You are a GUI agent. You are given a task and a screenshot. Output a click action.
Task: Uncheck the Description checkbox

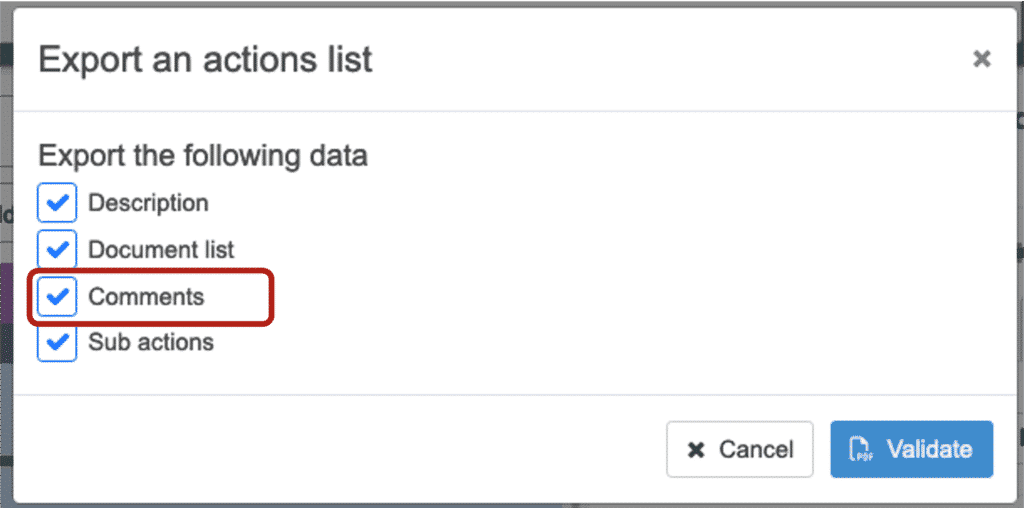tap(57, 203)
